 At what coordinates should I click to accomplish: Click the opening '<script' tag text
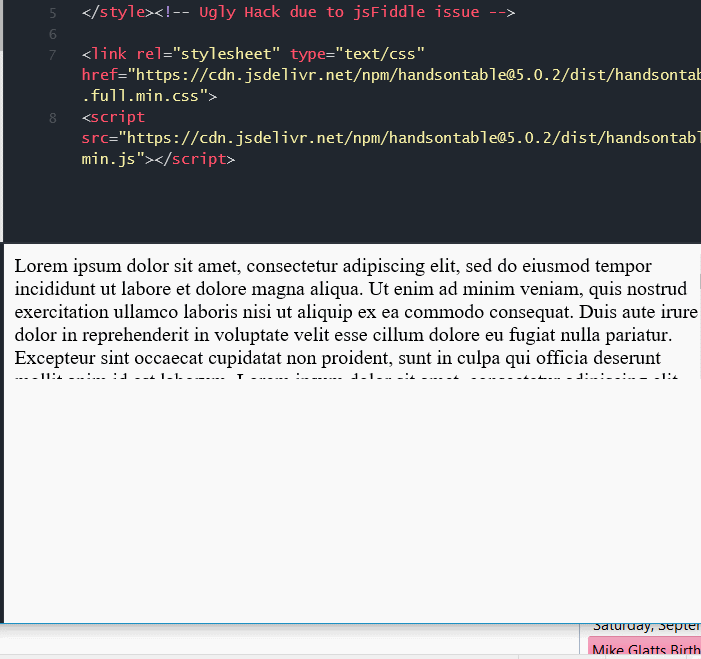[x=114, y=117]
